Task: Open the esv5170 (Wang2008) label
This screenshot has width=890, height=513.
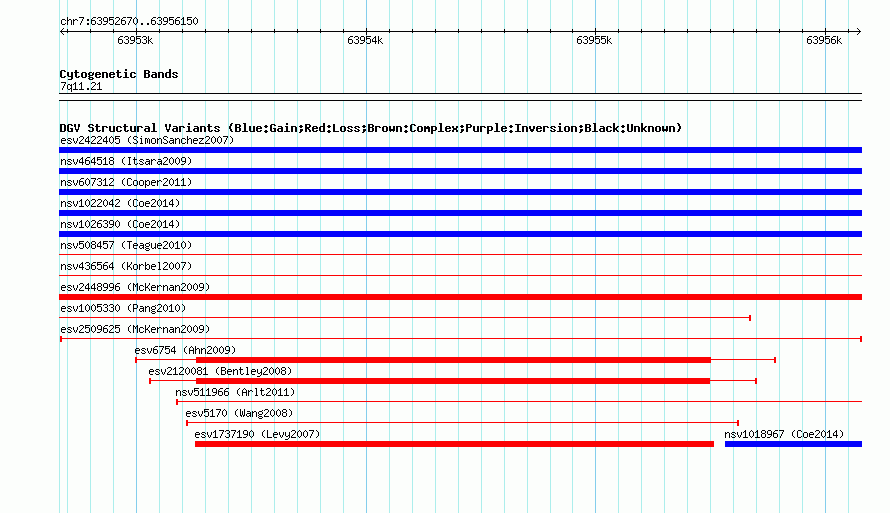Action: (x=239, y=413)
